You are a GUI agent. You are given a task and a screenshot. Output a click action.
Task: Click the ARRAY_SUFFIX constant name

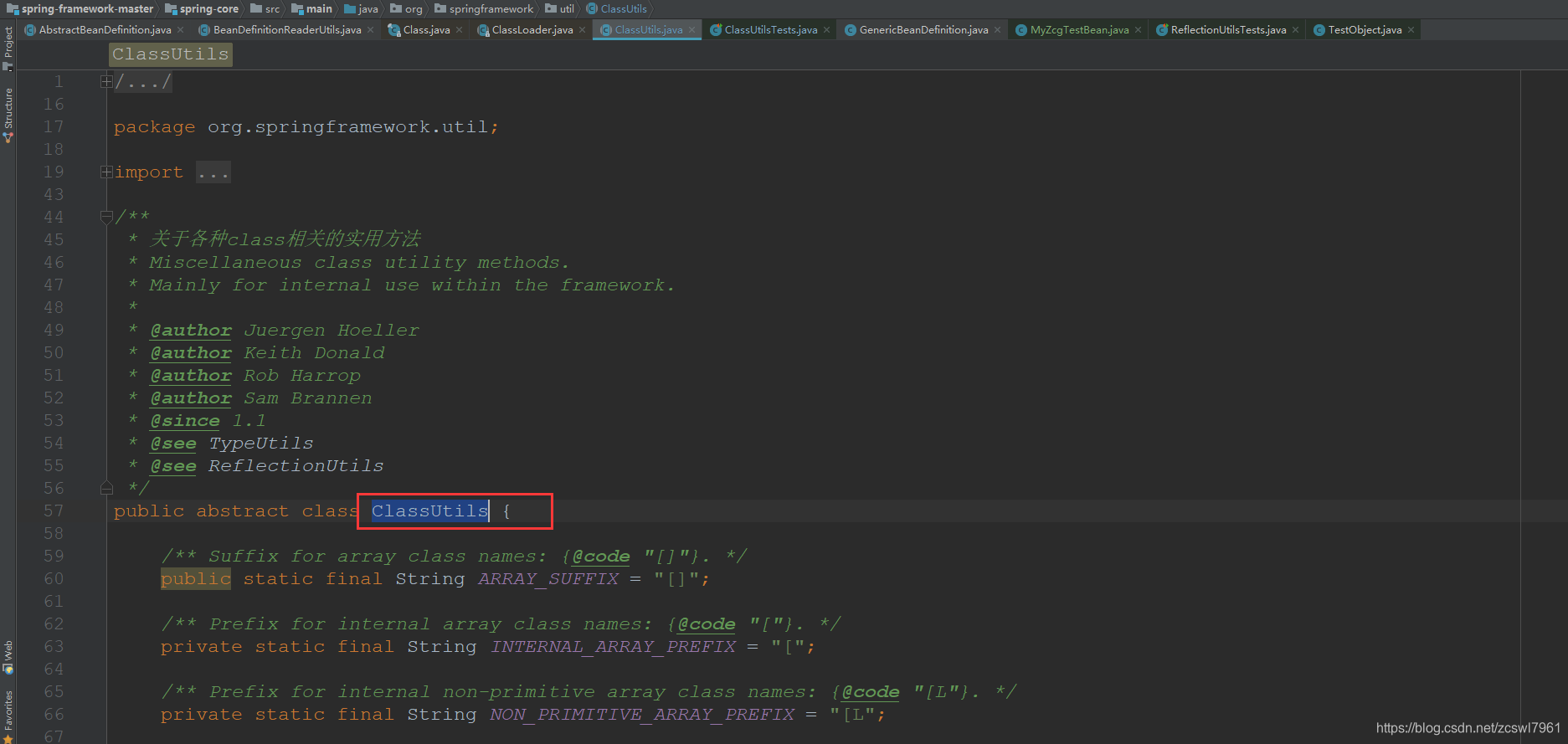point(548,579)
